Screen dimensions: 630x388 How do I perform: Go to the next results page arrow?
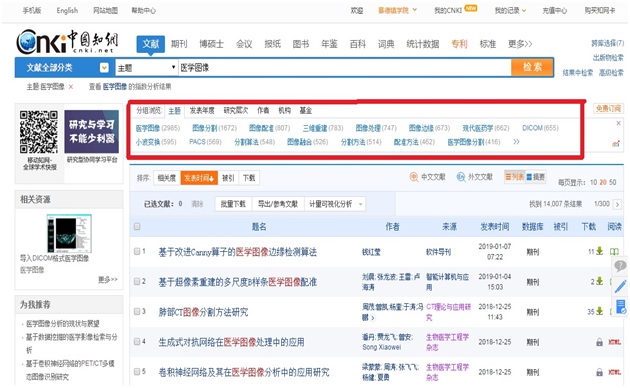pos(617,204)
